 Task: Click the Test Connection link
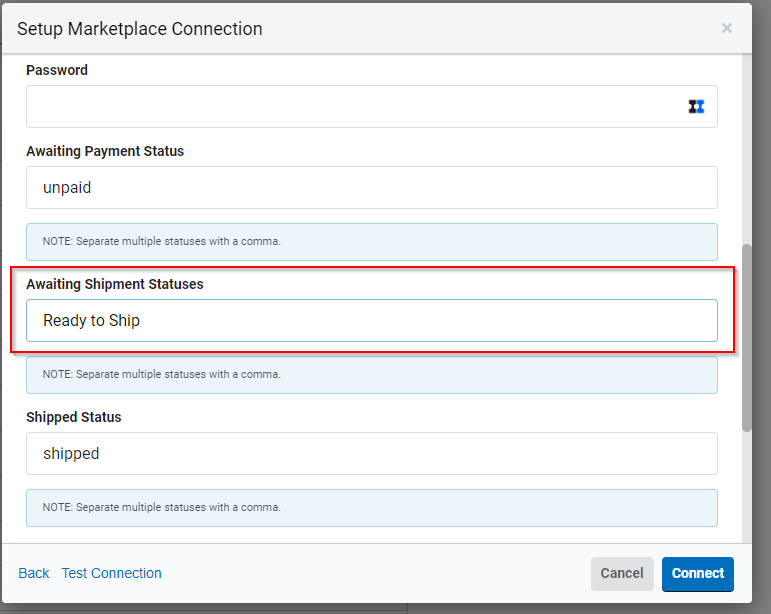pos(111,573)
